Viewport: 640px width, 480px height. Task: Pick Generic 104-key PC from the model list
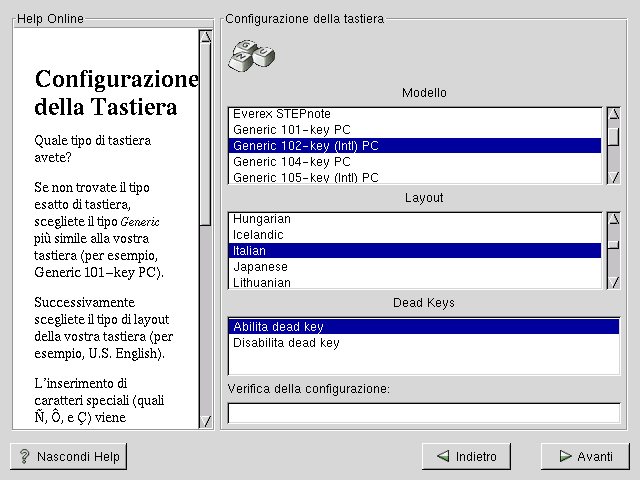[x=291, y=162]
